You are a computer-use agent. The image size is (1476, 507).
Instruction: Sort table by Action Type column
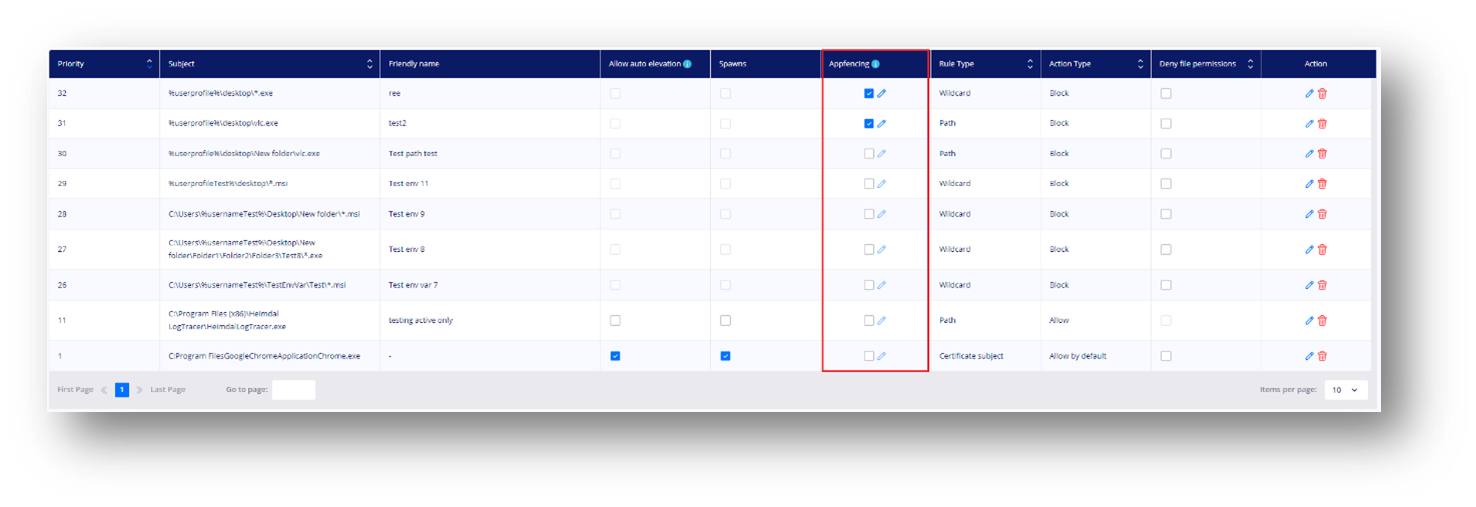click(1140, 64)
